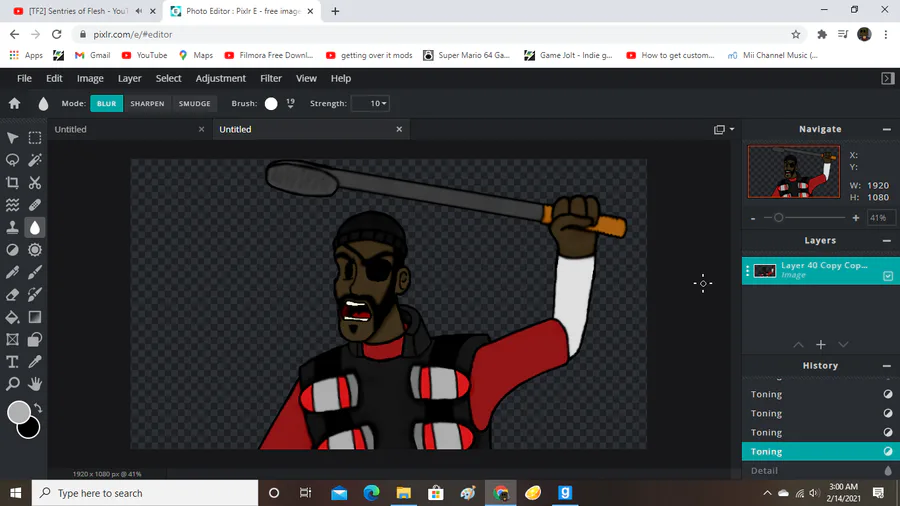The height and width of the screenshot is (506, 900).
Task: Move layer down with arrow
Action: click(843, 344)
